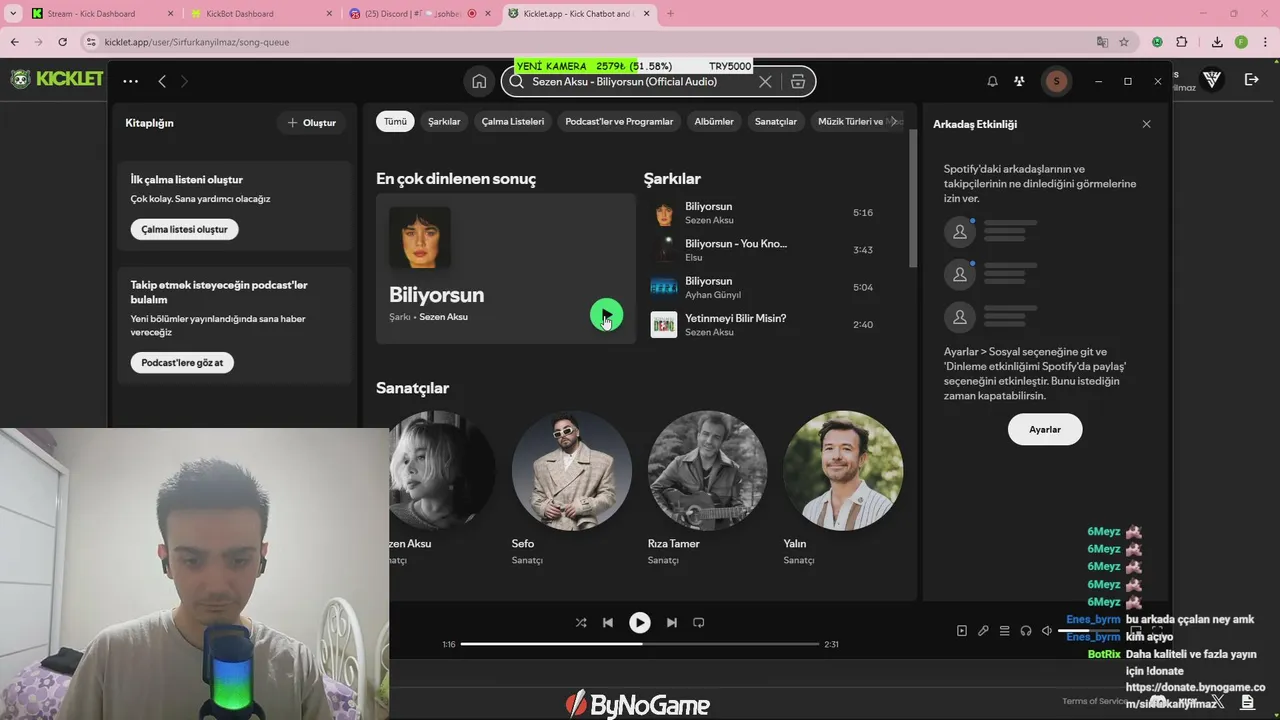This screenshot has height=720, width=1280.
Task: Click the search results vertical scrollbar
Action: [913, 200]
